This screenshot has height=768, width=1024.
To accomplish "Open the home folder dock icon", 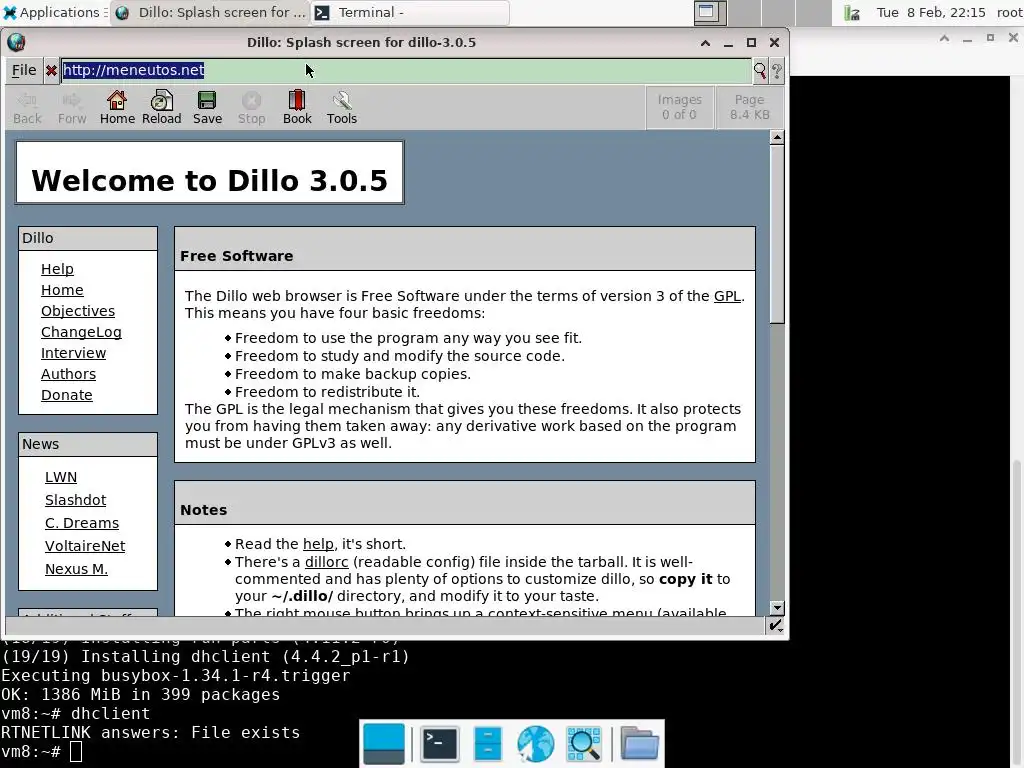I will [x=639, y=743].
